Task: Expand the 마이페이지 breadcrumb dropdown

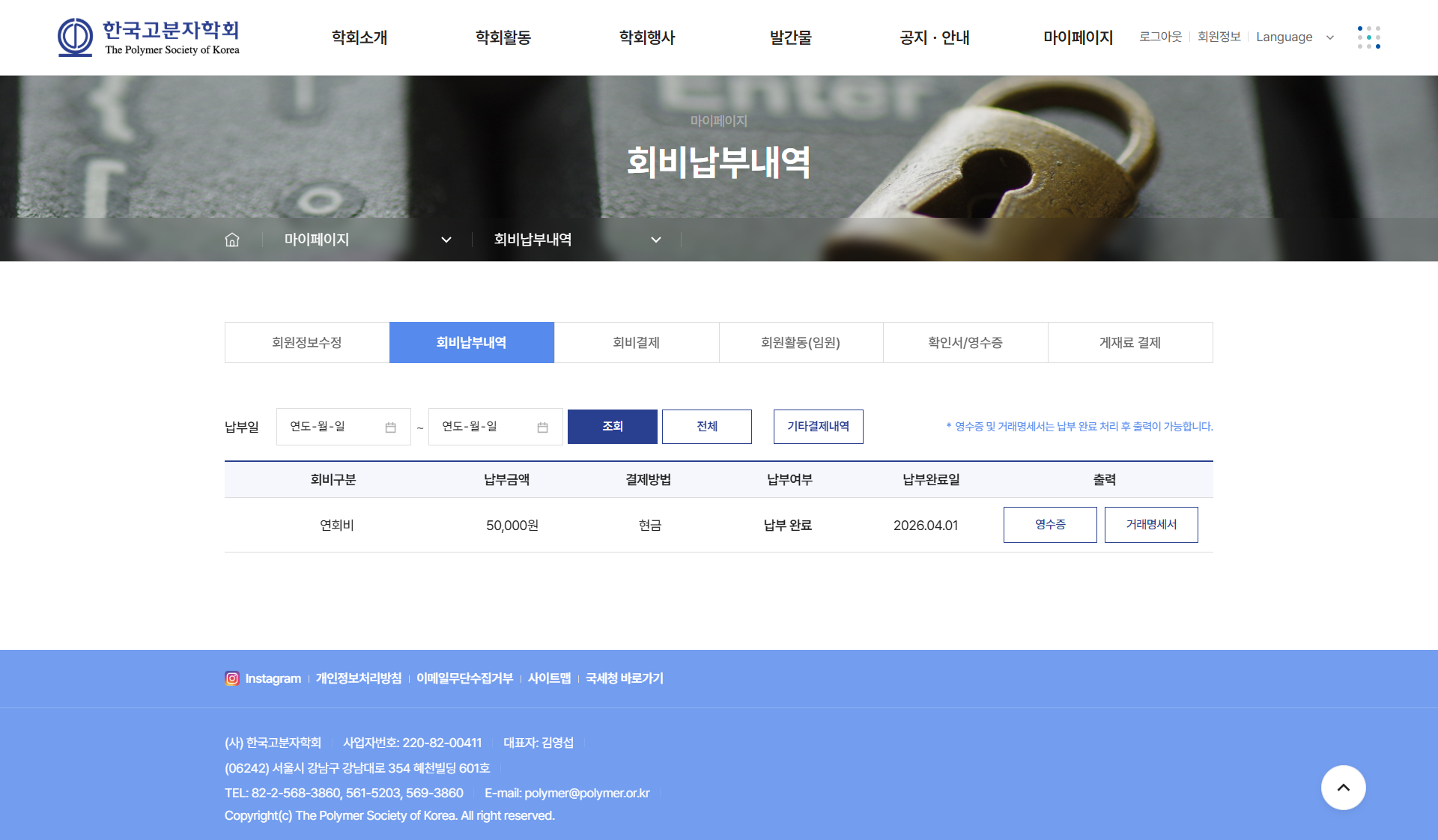Action: pyautogui.click(x=446, y=240)
